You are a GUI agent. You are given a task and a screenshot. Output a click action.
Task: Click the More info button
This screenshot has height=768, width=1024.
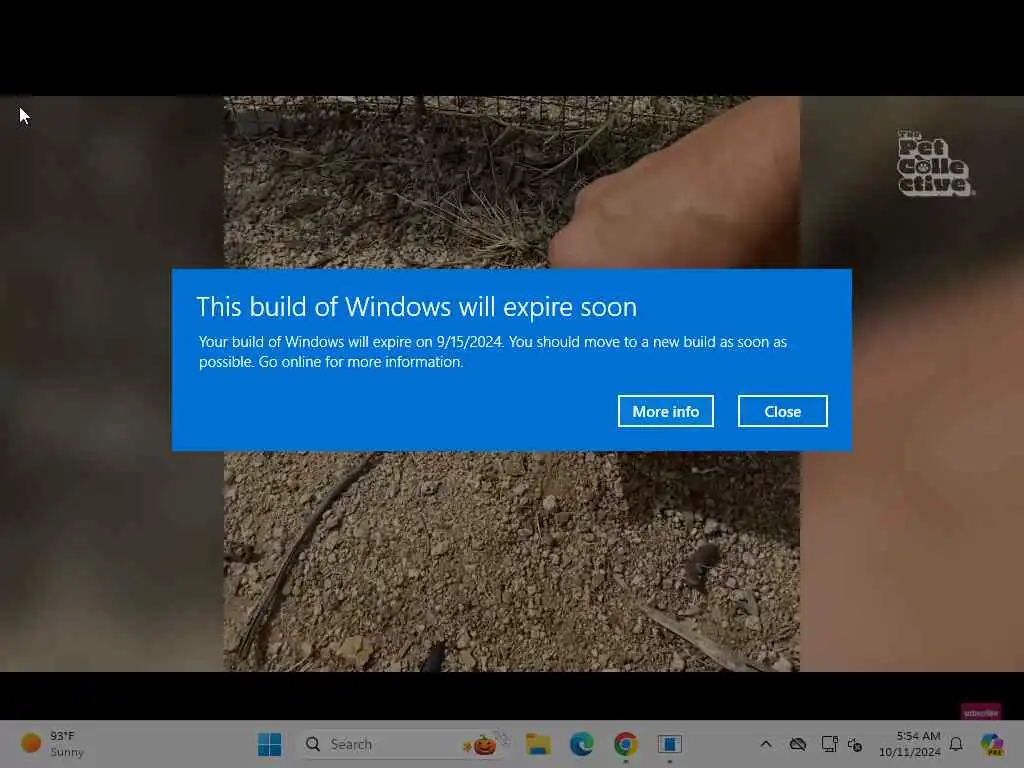[x=665, y=411]
